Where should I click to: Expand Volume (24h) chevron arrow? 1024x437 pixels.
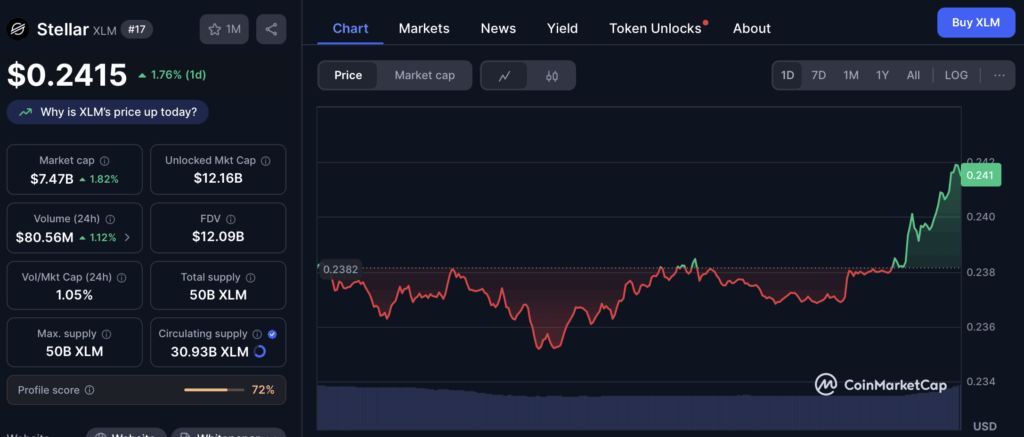pyautogui.click(x=127, y=238)
